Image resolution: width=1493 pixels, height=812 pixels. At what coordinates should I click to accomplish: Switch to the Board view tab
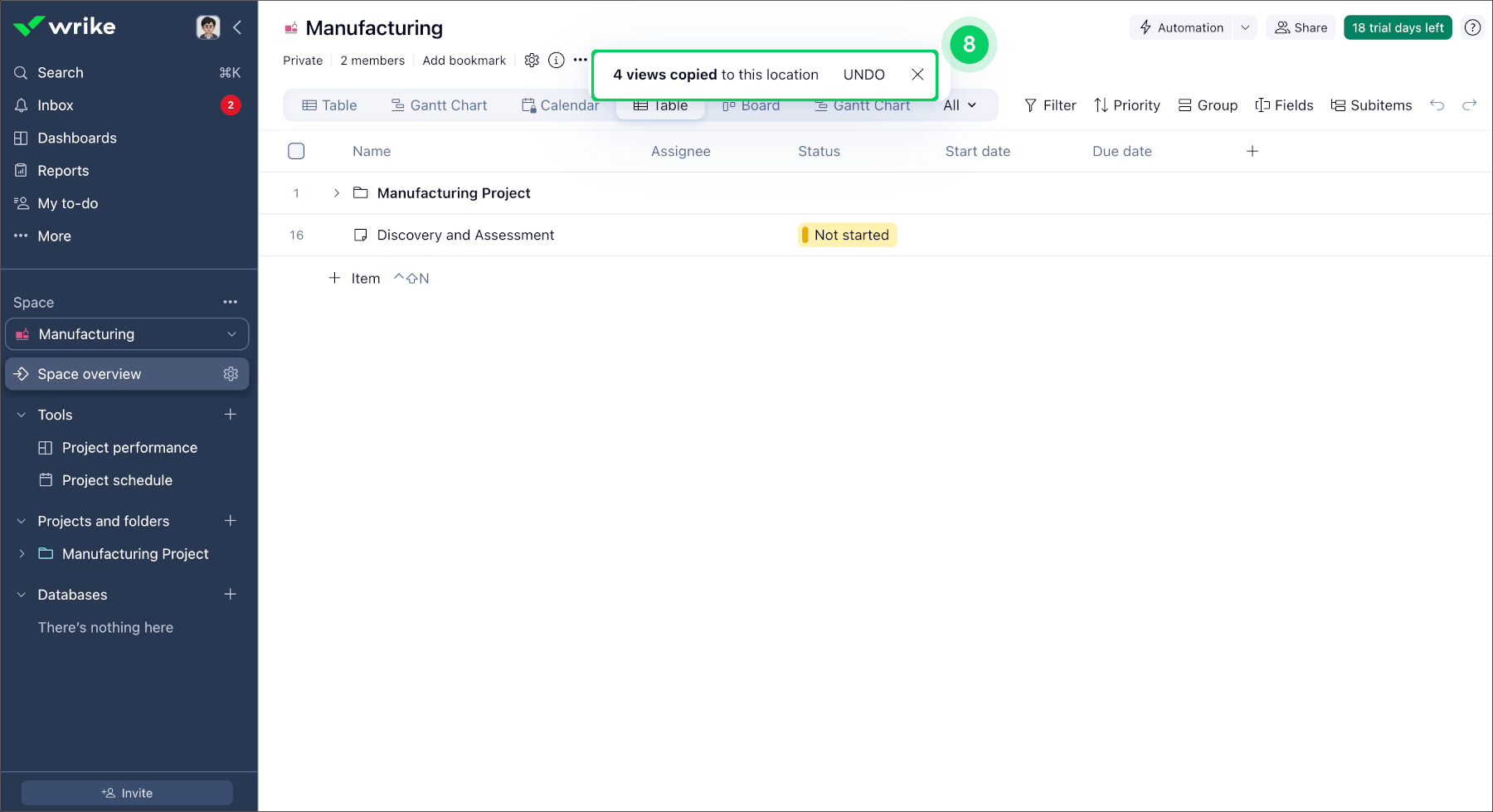click(x=751, y=107)
